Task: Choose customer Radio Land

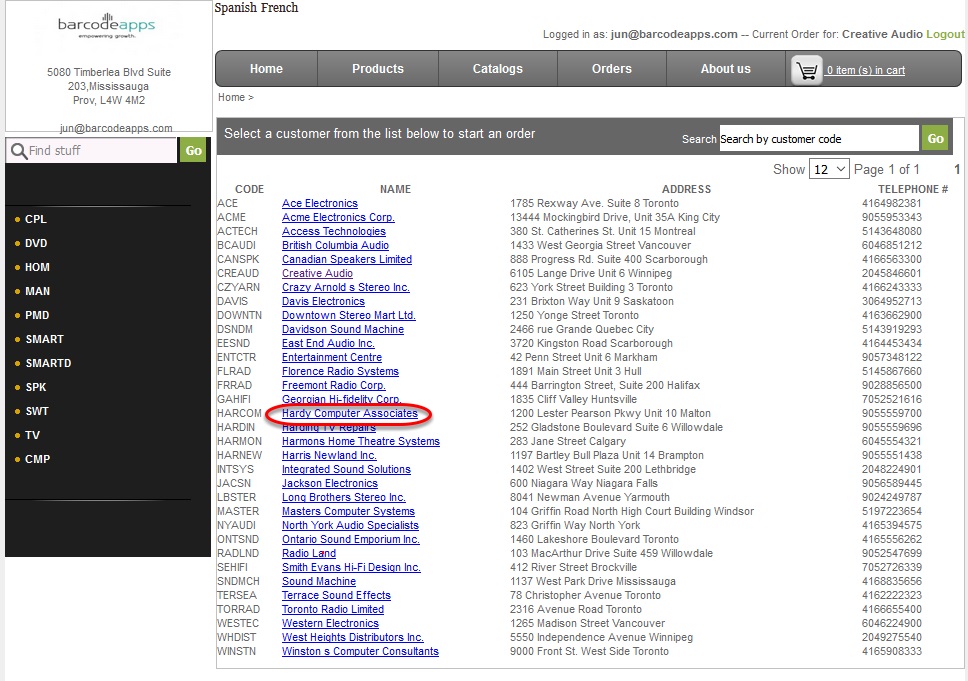Action: [x=309, y=553]
